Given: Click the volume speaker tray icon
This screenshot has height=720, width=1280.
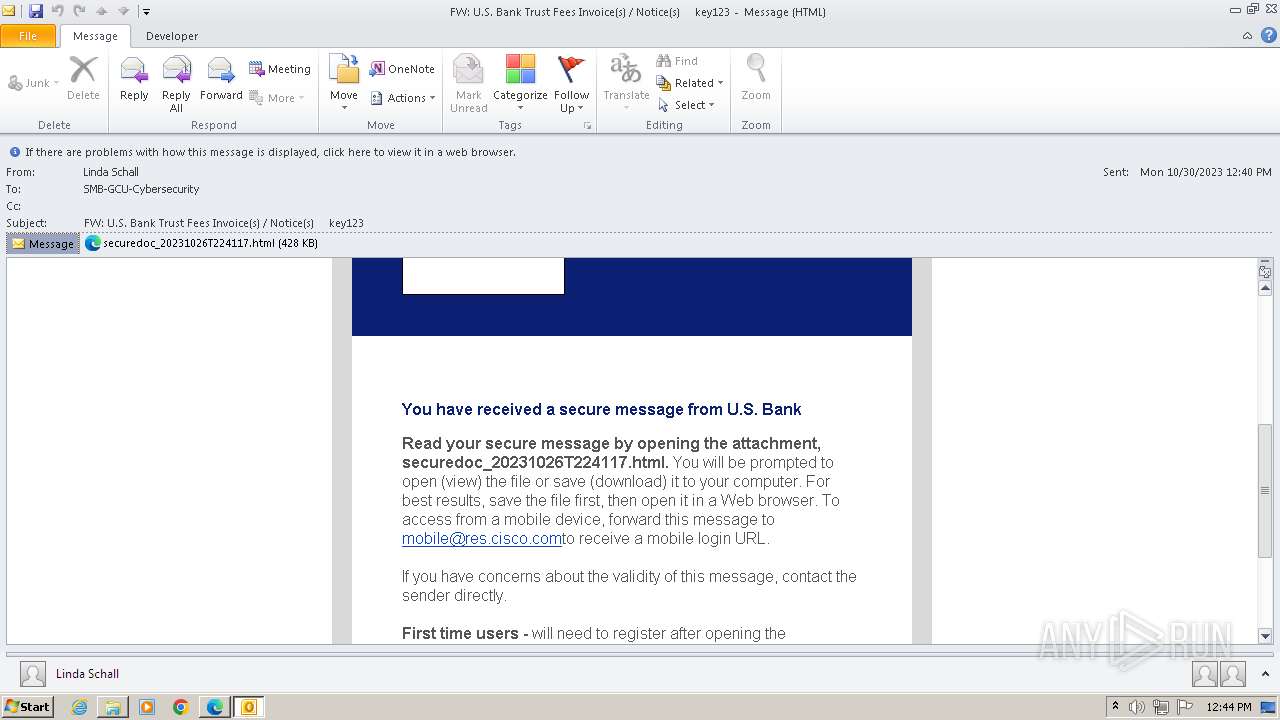Looking at the screenshot, I should pos(1137,707).
